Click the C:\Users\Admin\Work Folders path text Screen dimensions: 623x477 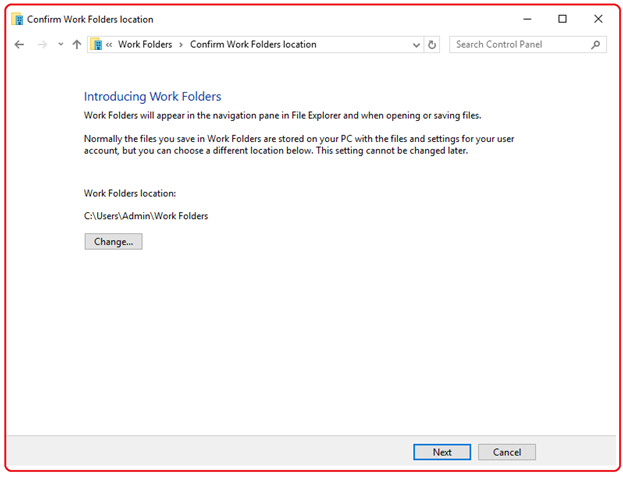click(146, 216)
